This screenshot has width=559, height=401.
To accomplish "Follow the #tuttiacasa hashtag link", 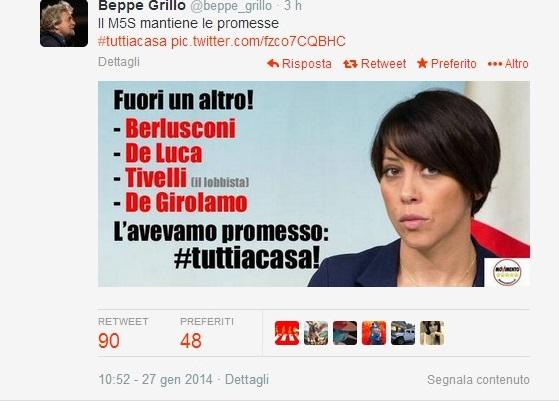I will (x=132, y=41).
